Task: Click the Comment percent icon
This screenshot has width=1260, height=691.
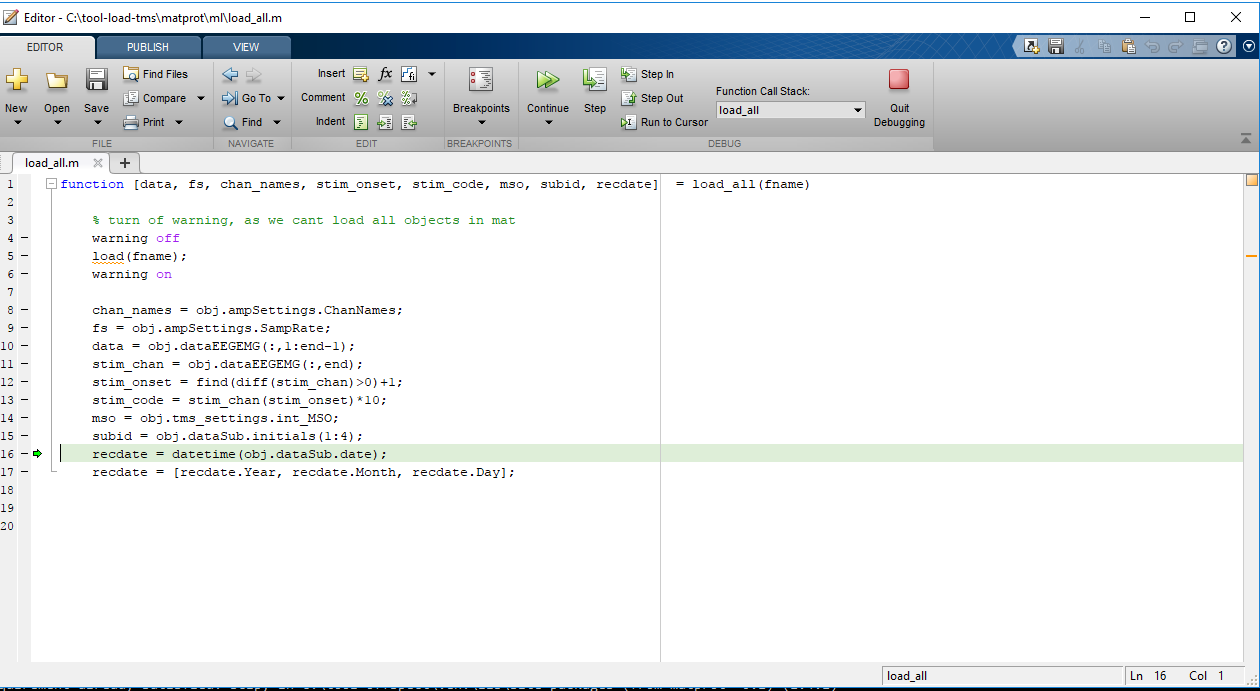Action: (361, 98)
